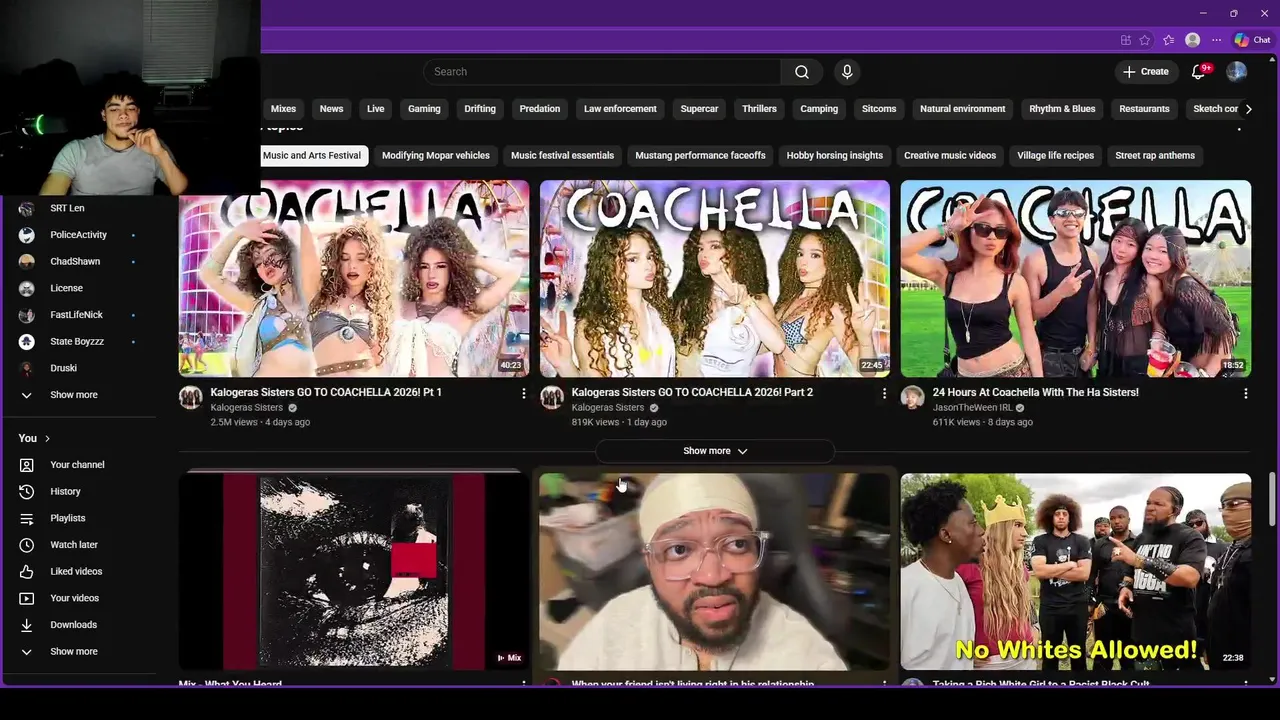The image size is (1280, 720).
Task: Click the page vertical scrollbar thumb
Action: [x=1272, y=497]
